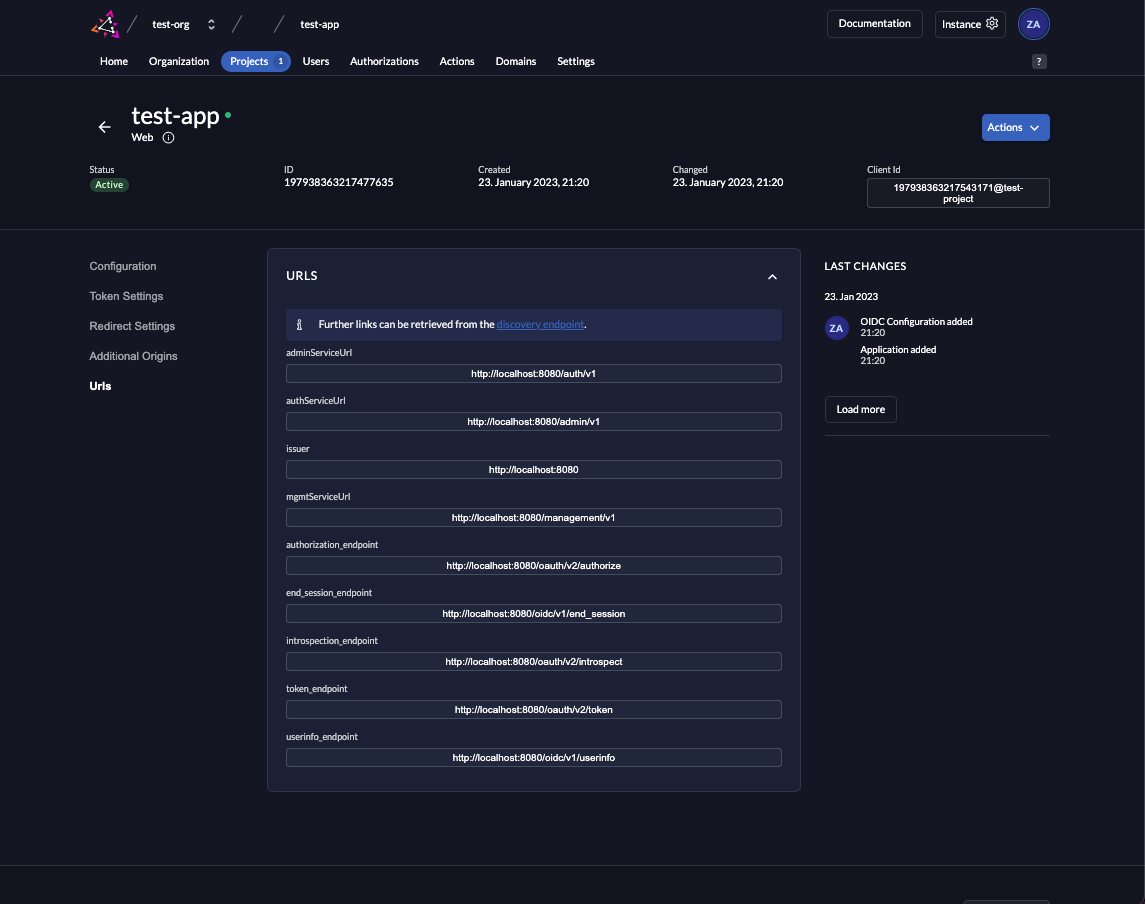This screenshot has height=904, width=1145.
Task: Copy the authServiceUrl value
Action: (x=533, y=421)
